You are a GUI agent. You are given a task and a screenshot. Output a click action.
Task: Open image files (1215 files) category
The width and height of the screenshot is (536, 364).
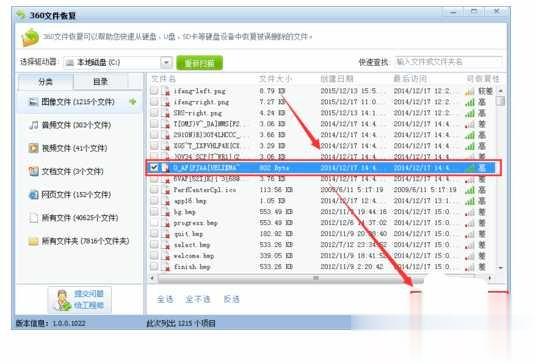(x=78, y=102)
